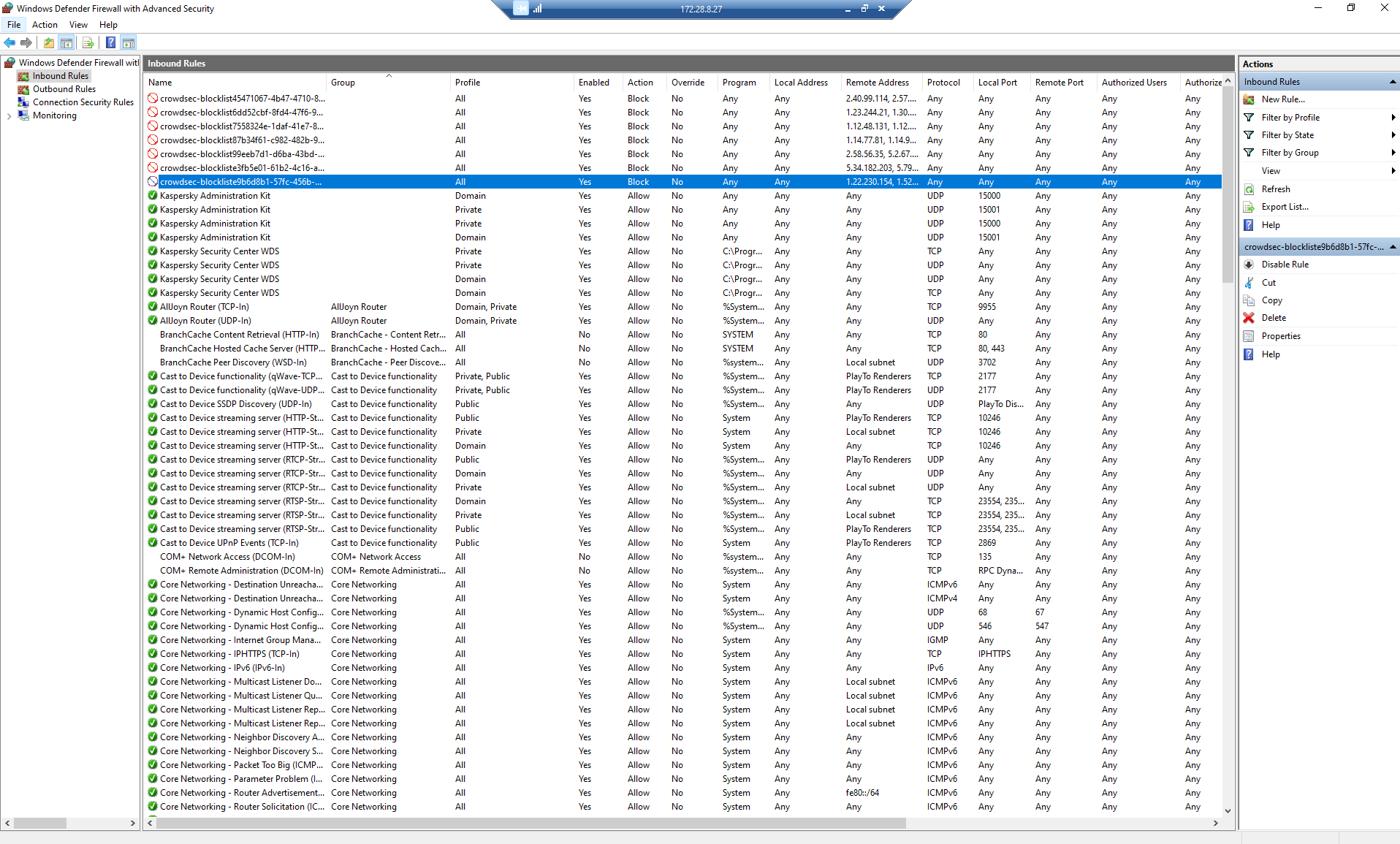The width and height of the screenshot is (1400, 844).
Task: Sort rules by the Group column header
Action: (389, 83)
